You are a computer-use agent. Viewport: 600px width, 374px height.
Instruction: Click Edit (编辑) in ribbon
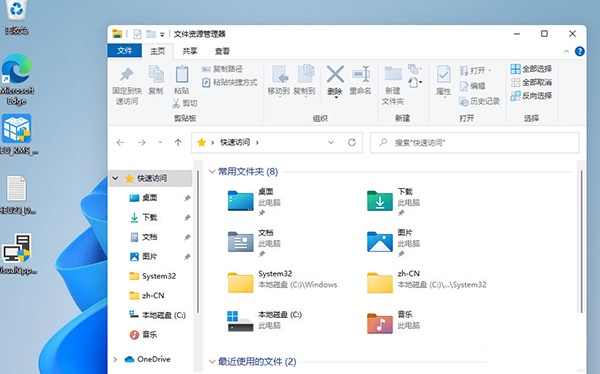472,86
